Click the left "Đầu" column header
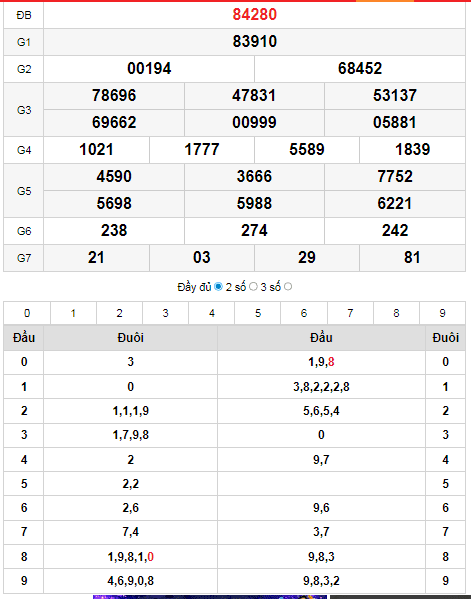Screen dimensions: 471x599 pos(24,338)
